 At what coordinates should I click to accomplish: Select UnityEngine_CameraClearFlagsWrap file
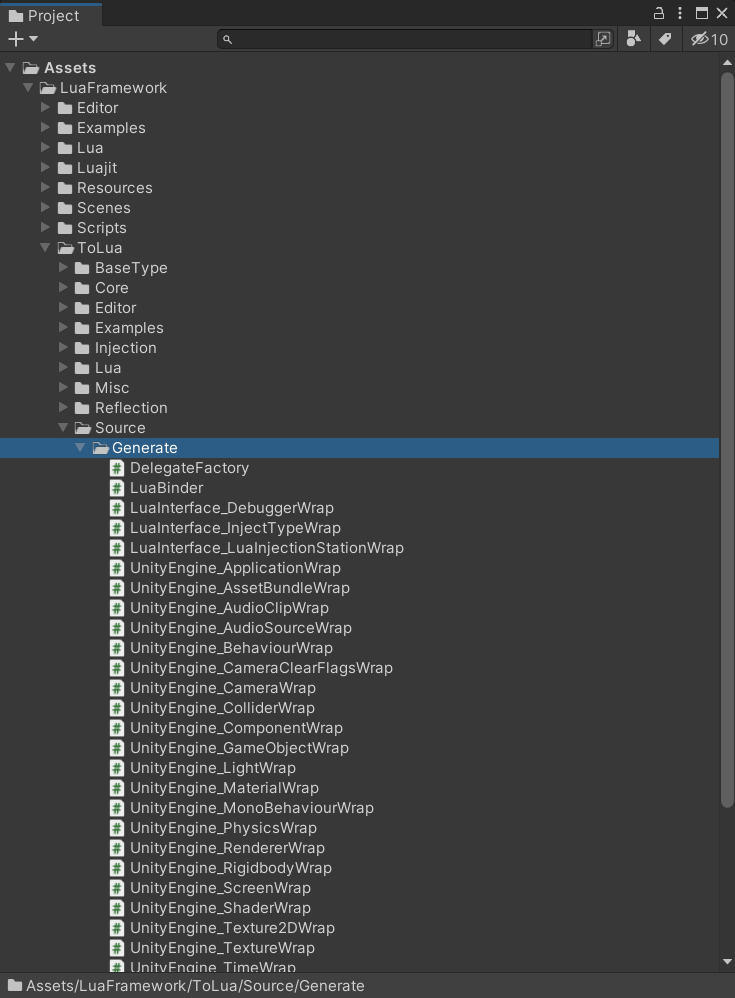261,668
